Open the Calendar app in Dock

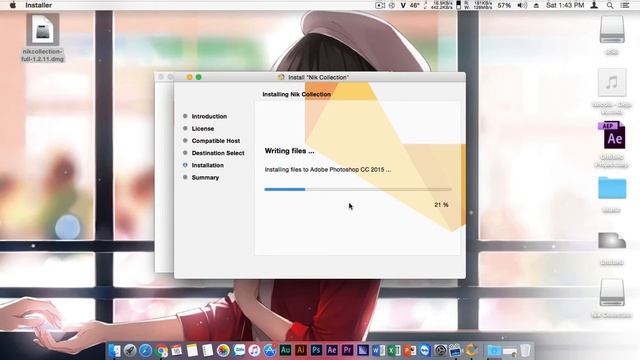coord(177,350)
